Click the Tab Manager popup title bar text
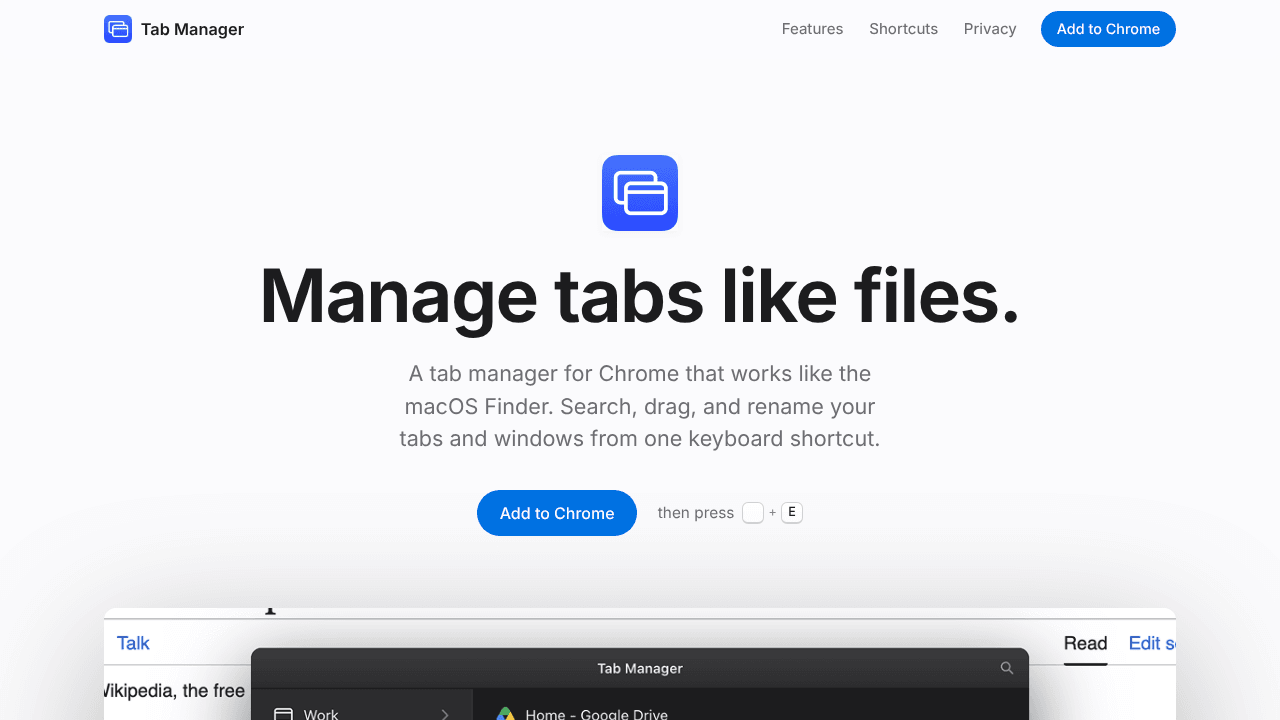The height and width of the screenshot is (720, 1280). click(x=640, y=668)
